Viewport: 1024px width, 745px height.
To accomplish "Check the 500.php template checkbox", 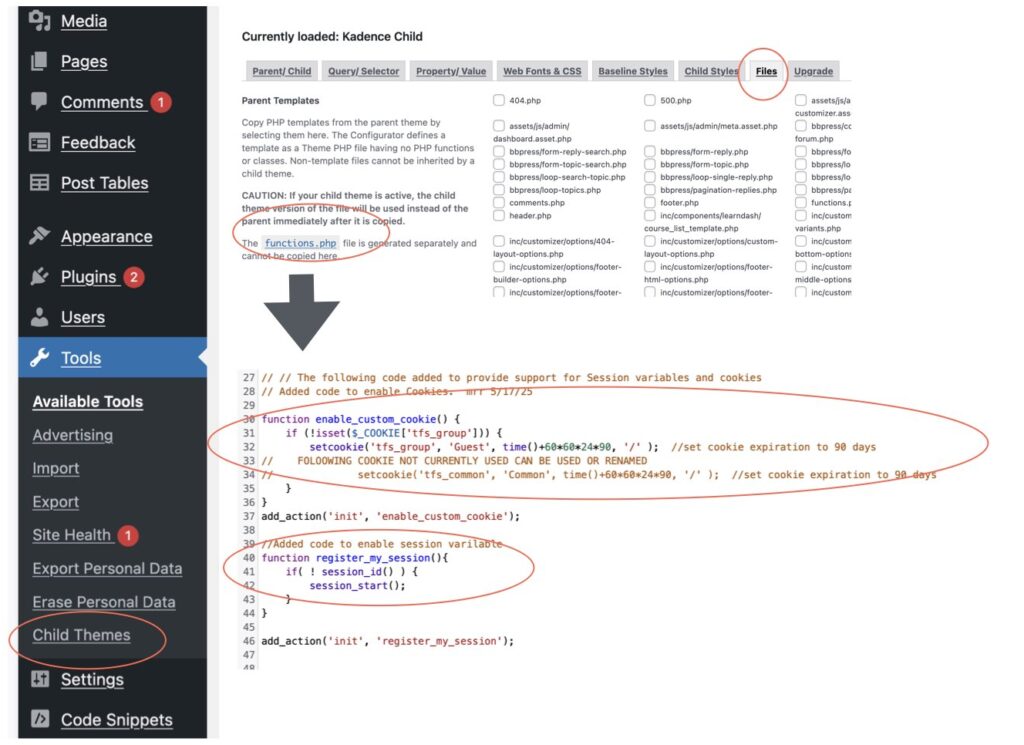I will (x=650, y=100).
